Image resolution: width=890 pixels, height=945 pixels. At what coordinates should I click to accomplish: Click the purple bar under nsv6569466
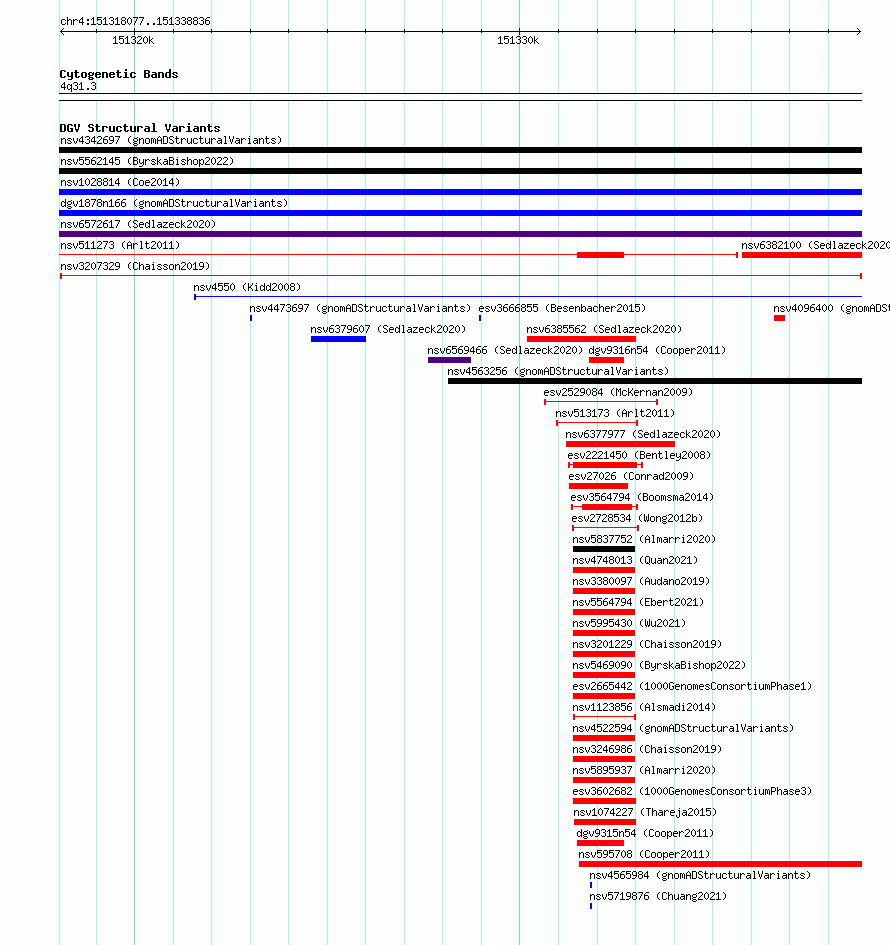tap(450, 360)
